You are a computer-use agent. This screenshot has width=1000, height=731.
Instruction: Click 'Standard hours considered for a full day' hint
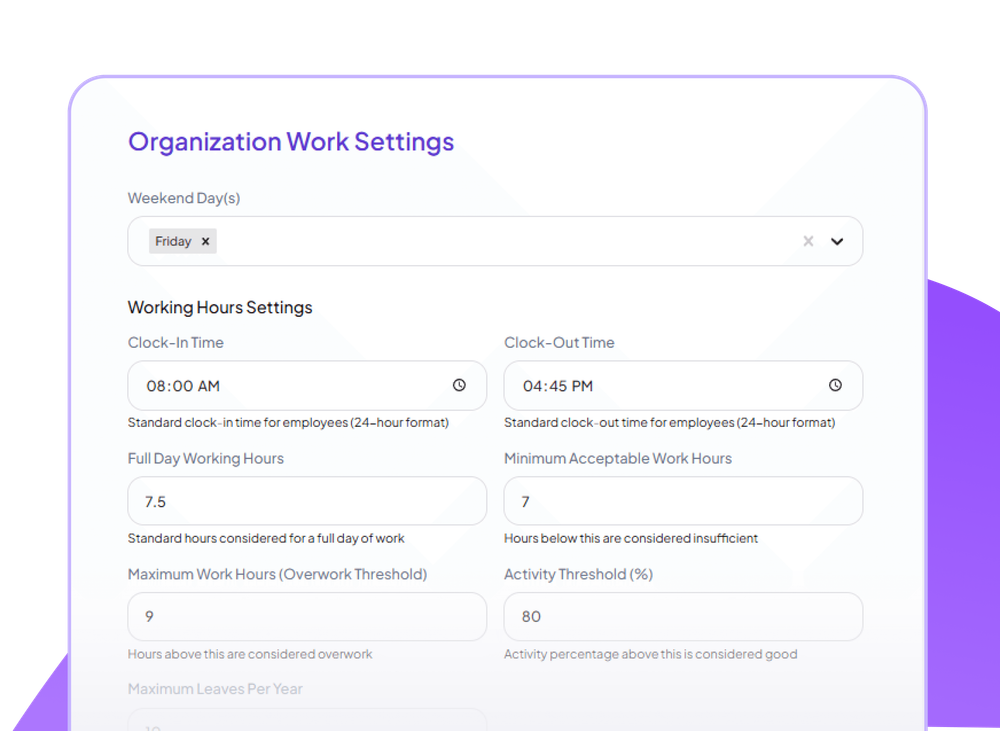pyautogui.click(x=266, y=538)
